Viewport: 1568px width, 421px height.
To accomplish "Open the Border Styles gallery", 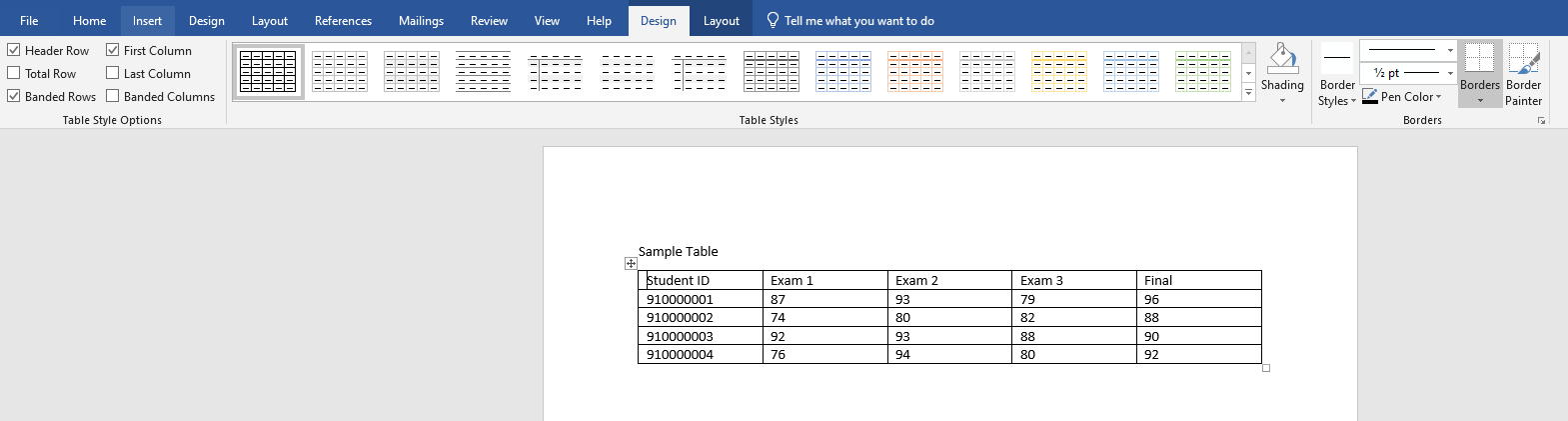I will [x=1336, y=92].
